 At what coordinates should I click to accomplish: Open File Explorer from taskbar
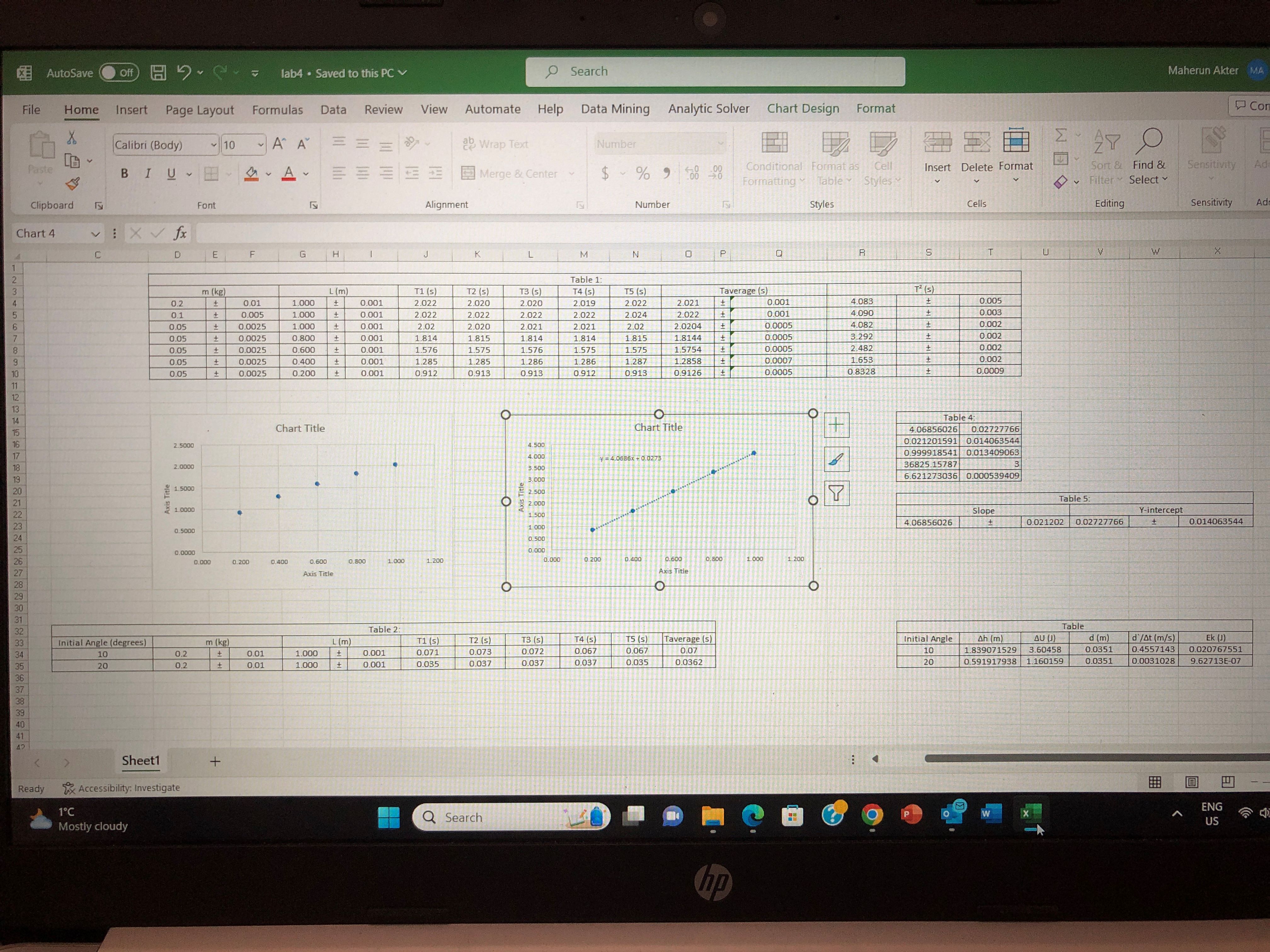712,815
